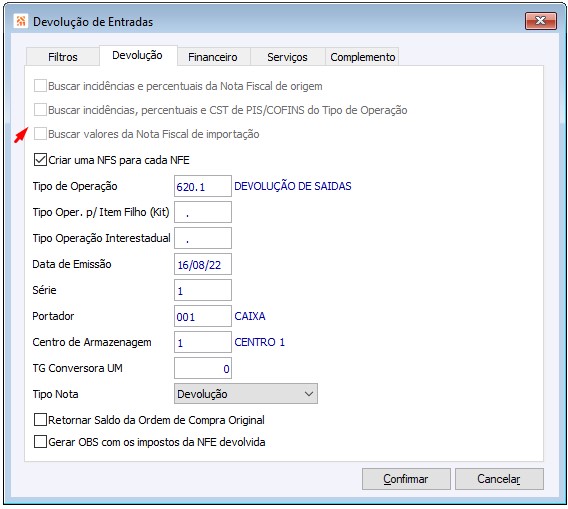Image resolution: width=568 pixels, height=509 pixels.
Task: Click the Portador field showing 001
Action: pos(203,316)
